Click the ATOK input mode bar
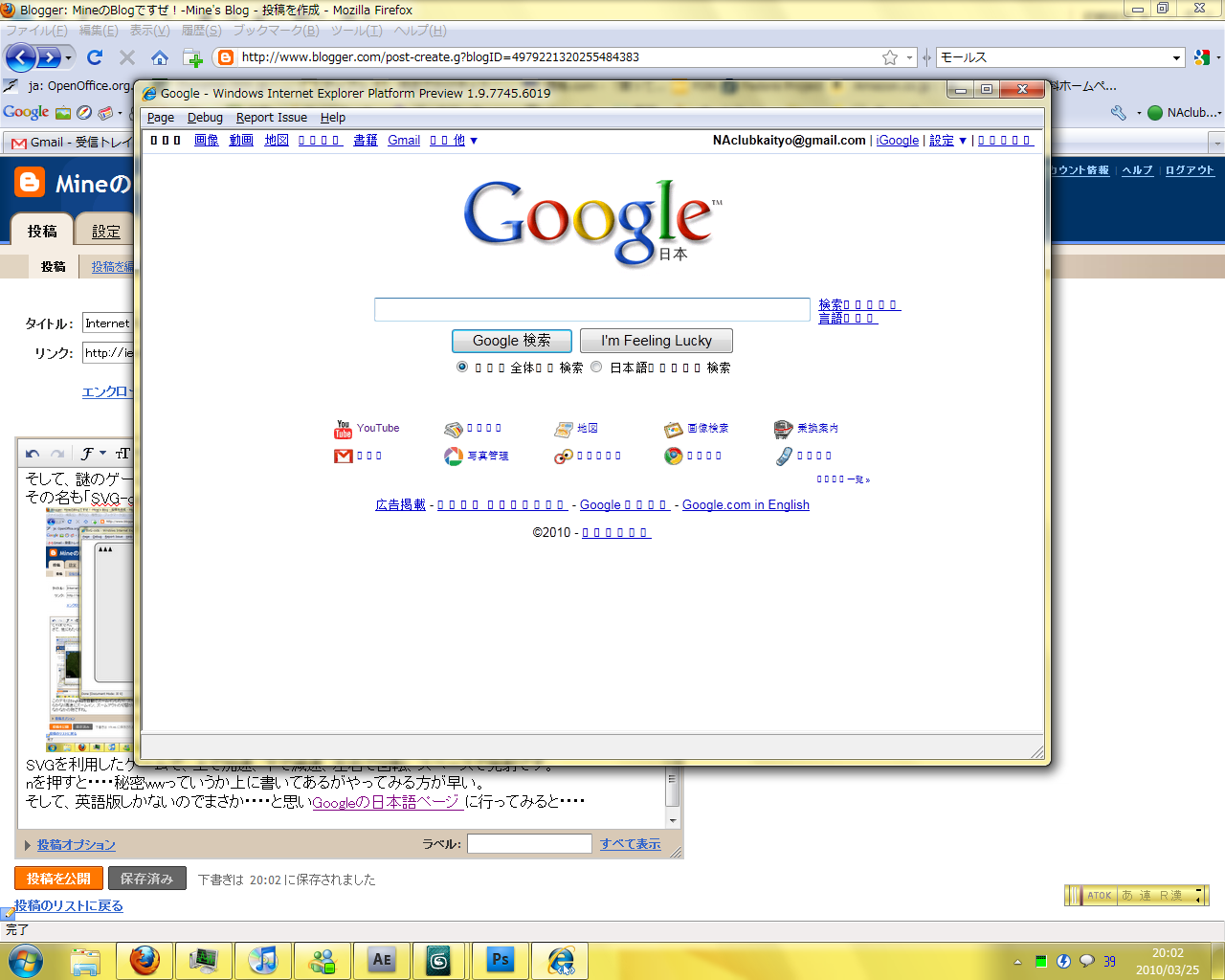Image resolution: width=1225 pixels, height=980 pixels. click(1137, 896)
